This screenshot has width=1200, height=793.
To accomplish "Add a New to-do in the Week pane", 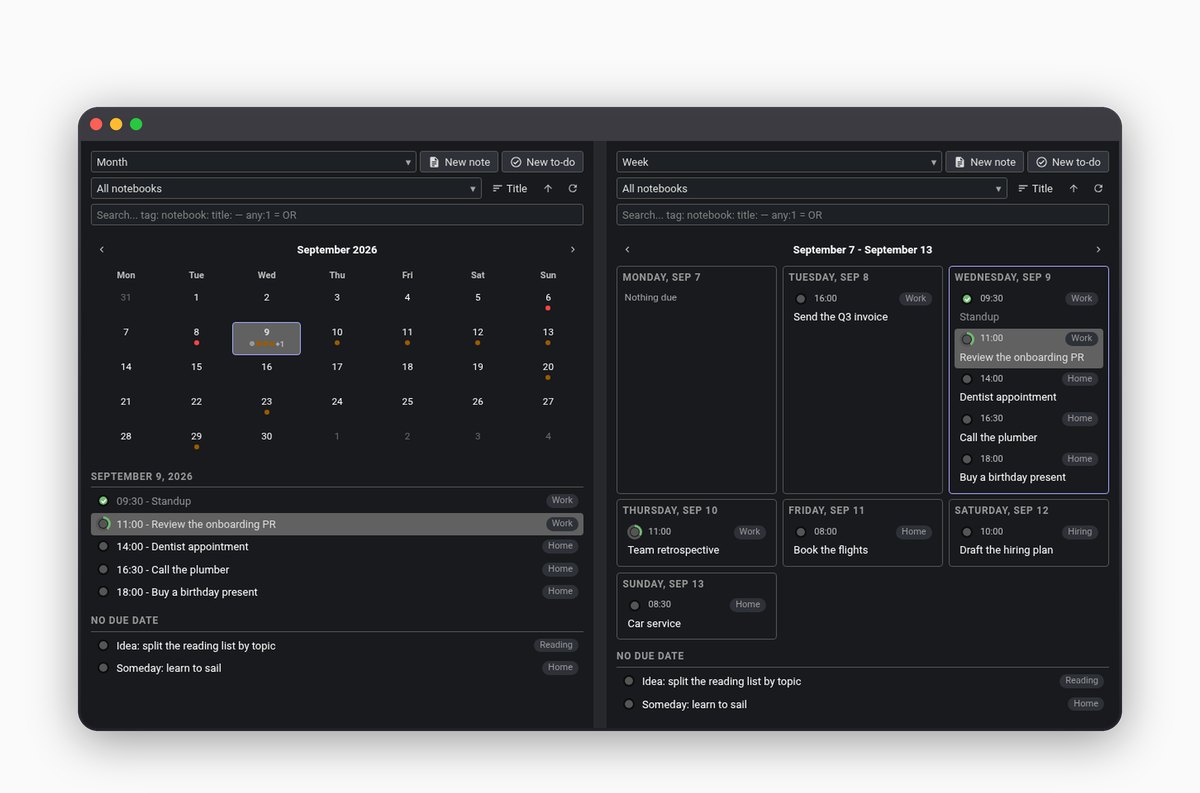I will point(1068,162).
